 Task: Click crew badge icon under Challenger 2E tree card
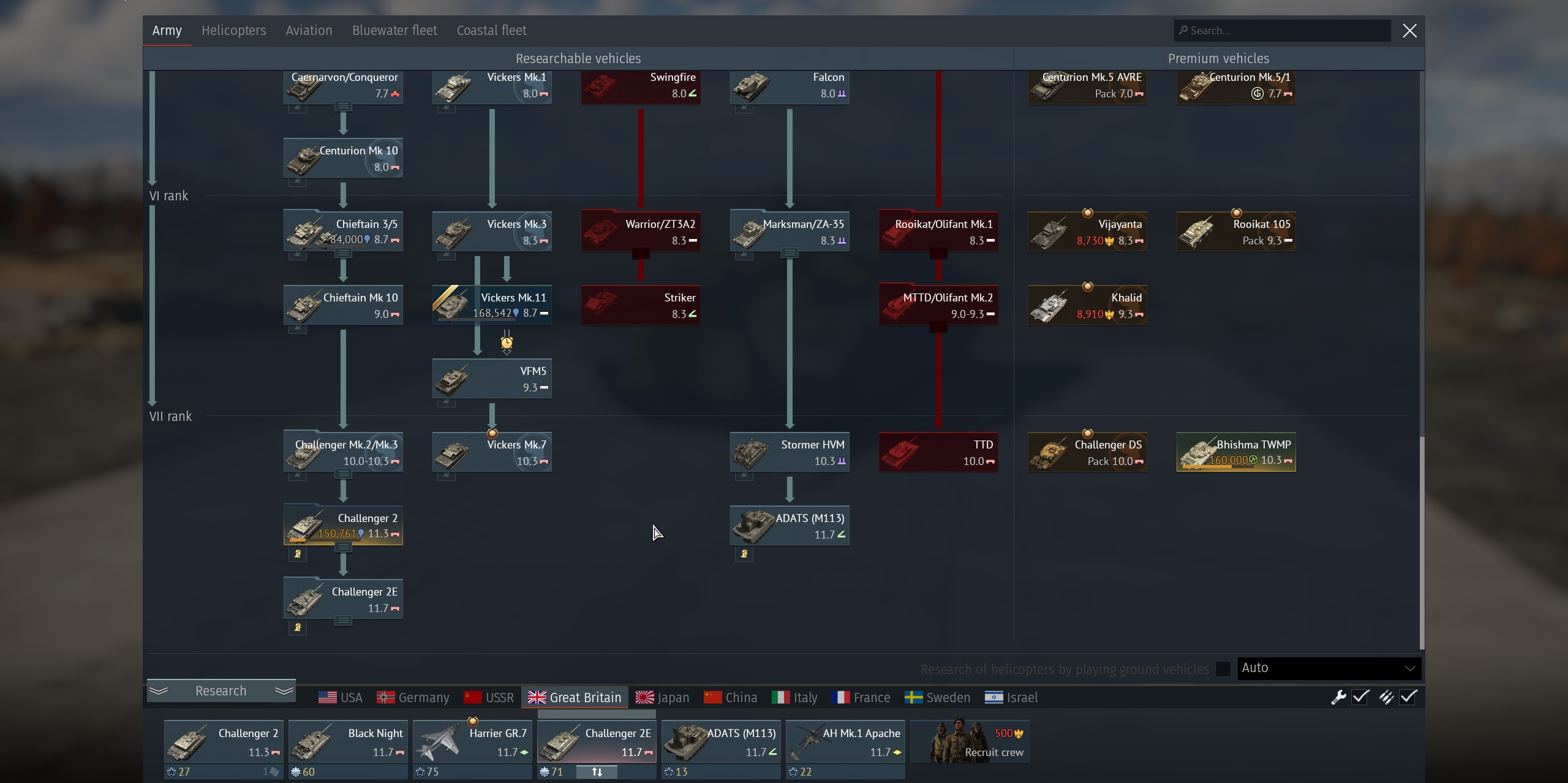pos(298,627)
